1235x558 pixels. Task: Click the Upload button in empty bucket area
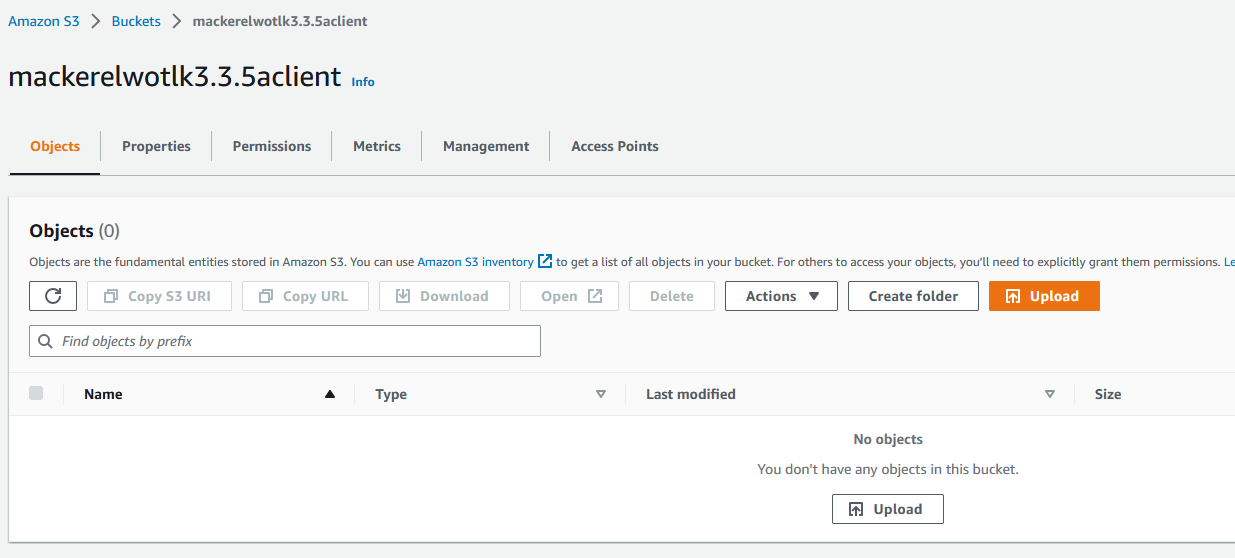[887, 509]
